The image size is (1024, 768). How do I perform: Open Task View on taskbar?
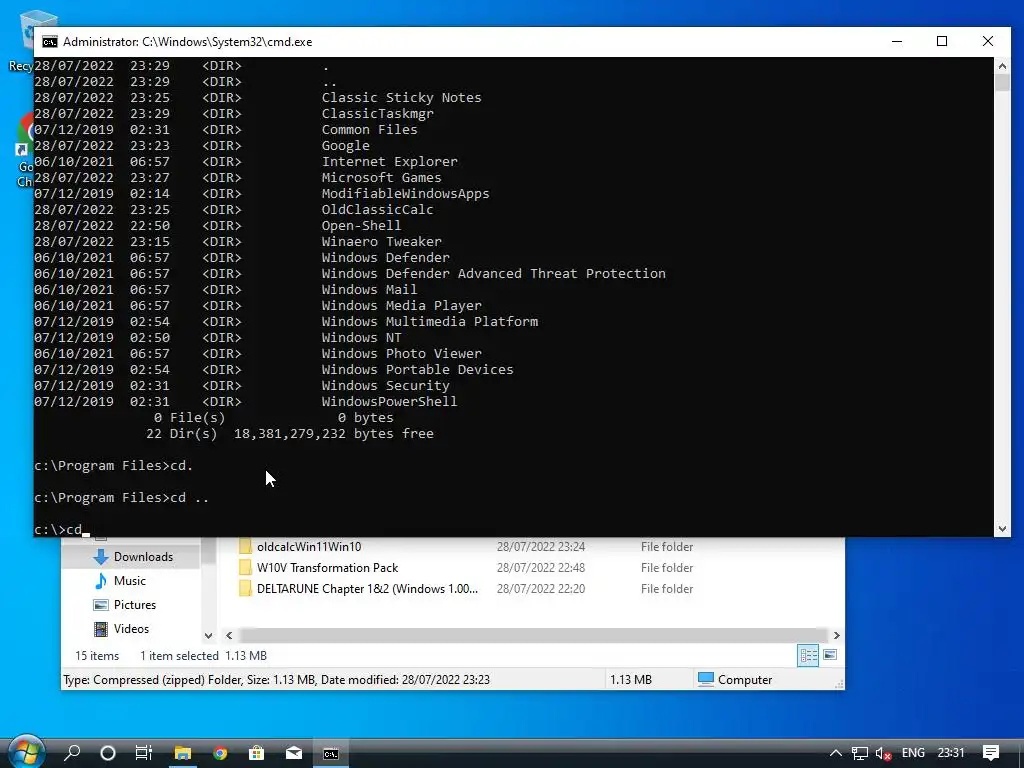[x=144, y=753]
